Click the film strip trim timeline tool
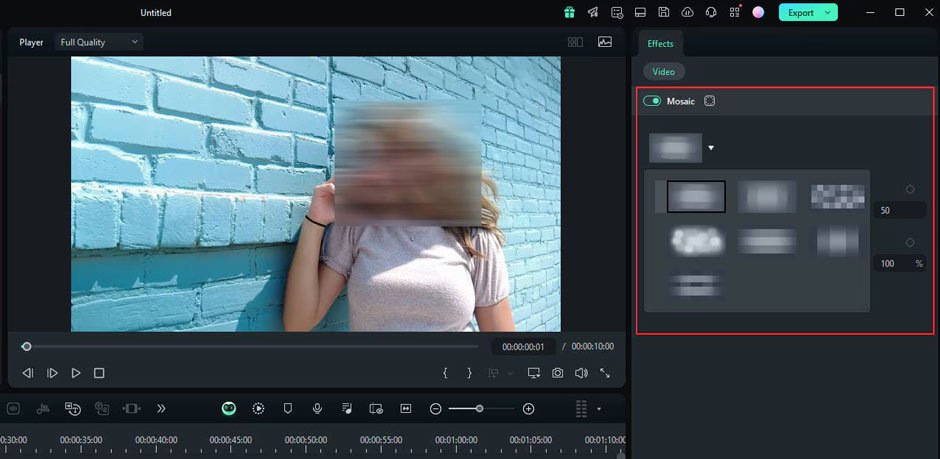 pyautogui.click(x=131, y=409)
